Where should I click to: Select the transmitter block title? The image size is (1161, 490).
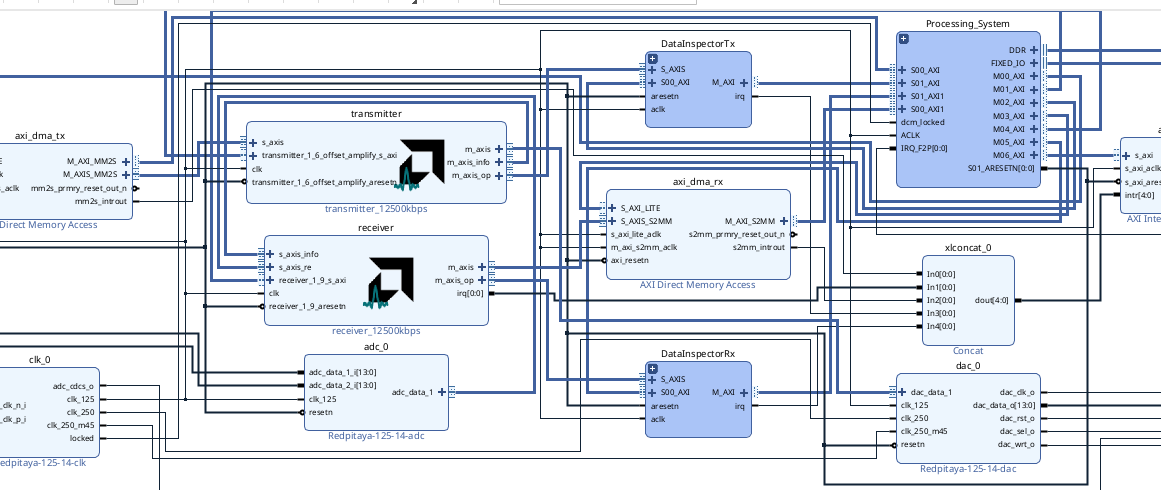[x=376, y=114]
